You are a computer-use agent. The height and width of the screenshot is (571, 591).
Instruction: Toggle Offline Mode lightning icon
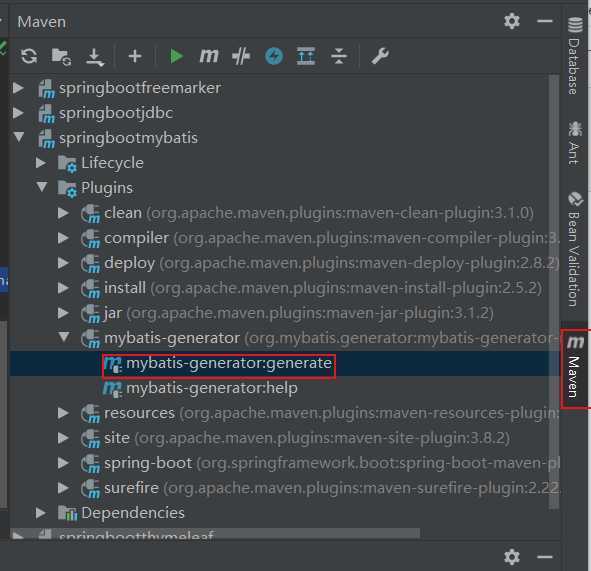click(274, 57)
